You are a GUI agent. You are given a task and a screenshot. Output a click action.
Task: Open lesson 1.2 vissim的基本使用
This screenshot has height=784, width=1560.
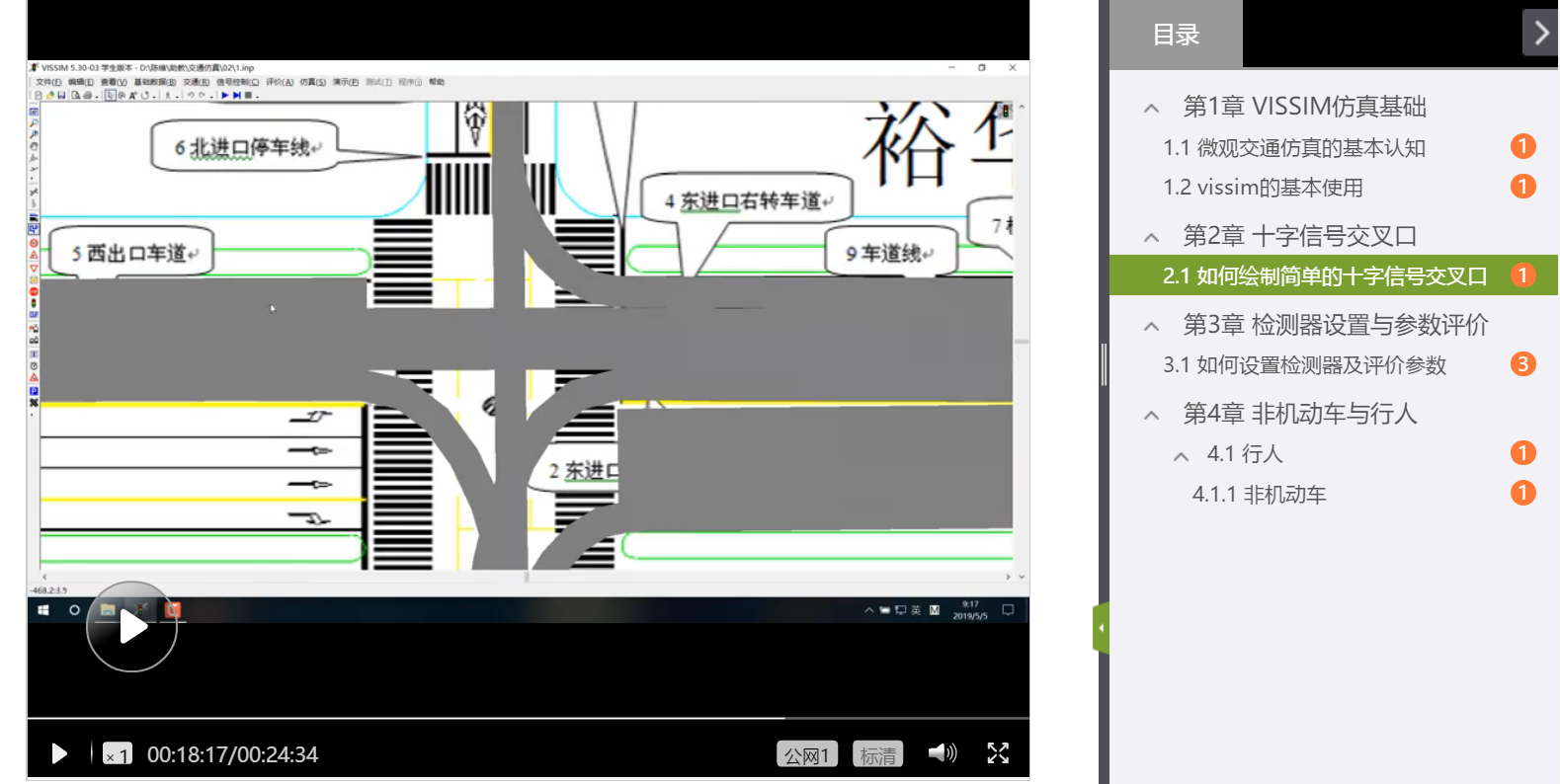1263,188
